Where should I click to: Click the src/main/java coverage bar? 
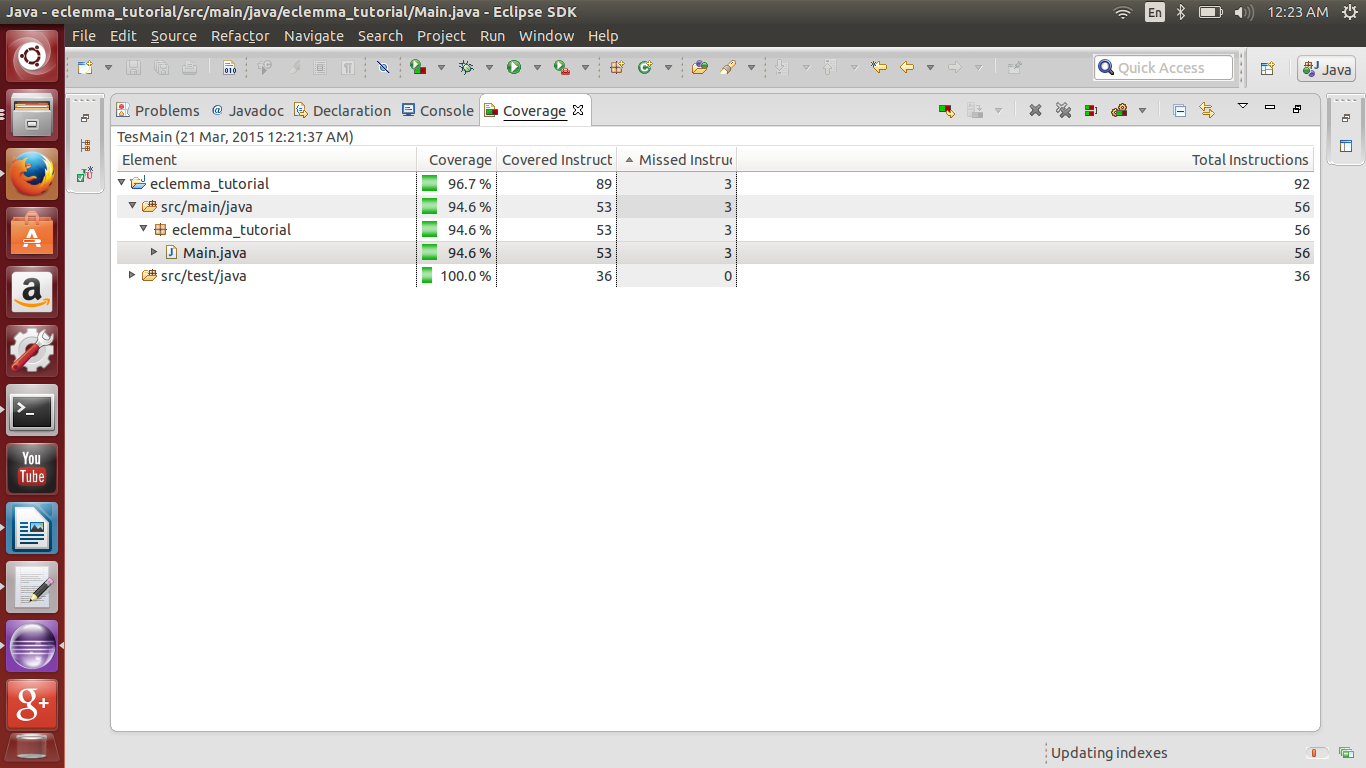pyautogui.click(x=429, y=206)
